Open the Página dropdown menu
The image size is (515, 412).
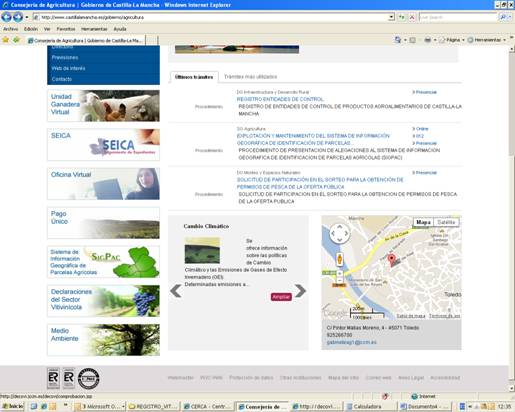pyautogui.click(x=452, y=40)
